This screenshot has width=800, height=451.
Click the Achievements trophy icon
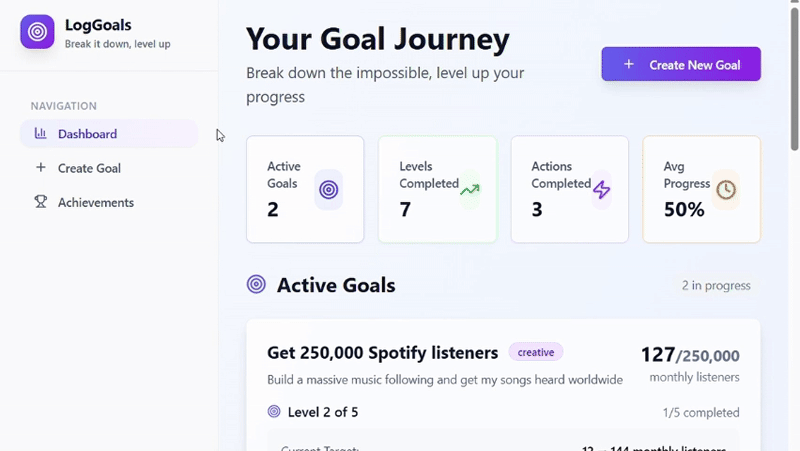(40, 202)
